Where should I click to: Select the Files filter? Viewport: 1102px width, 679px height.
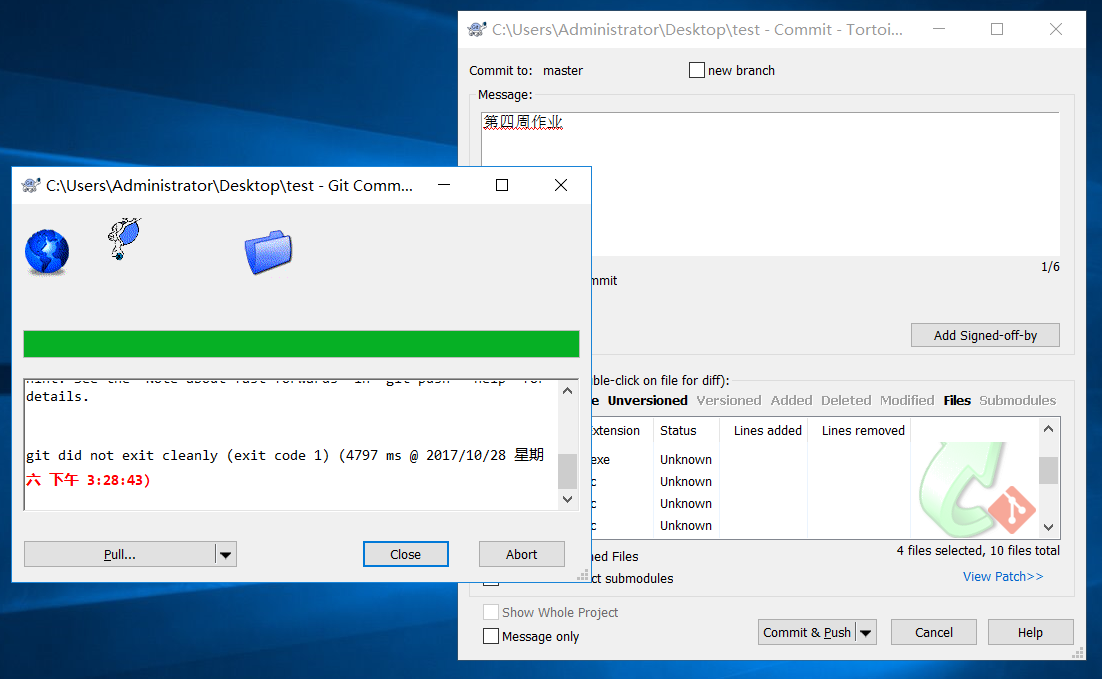957,401
